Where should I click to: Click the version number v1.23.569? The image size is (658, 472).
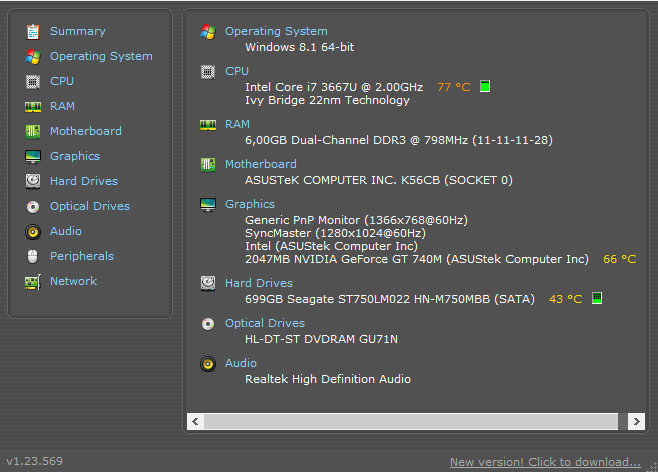point(34,461)
